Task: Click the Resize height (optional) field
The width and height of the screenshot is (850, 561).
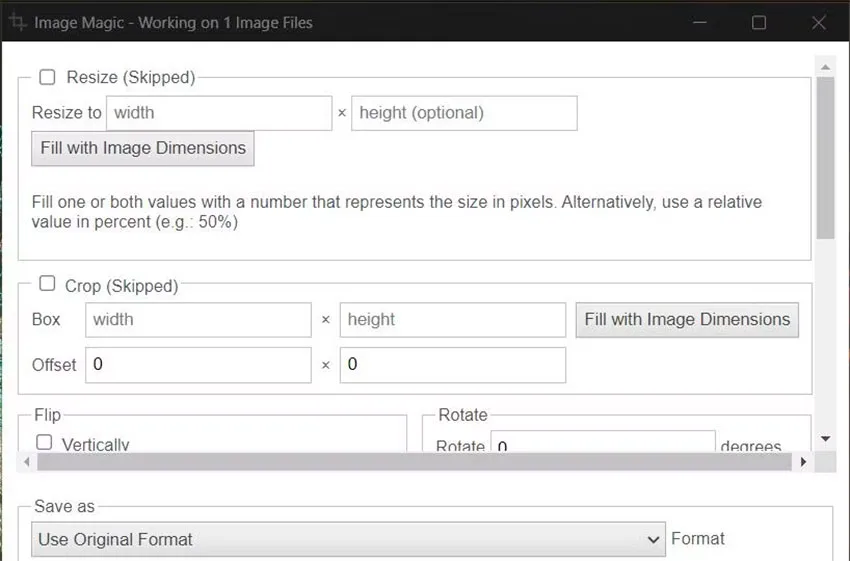Action: pos(464,113)
